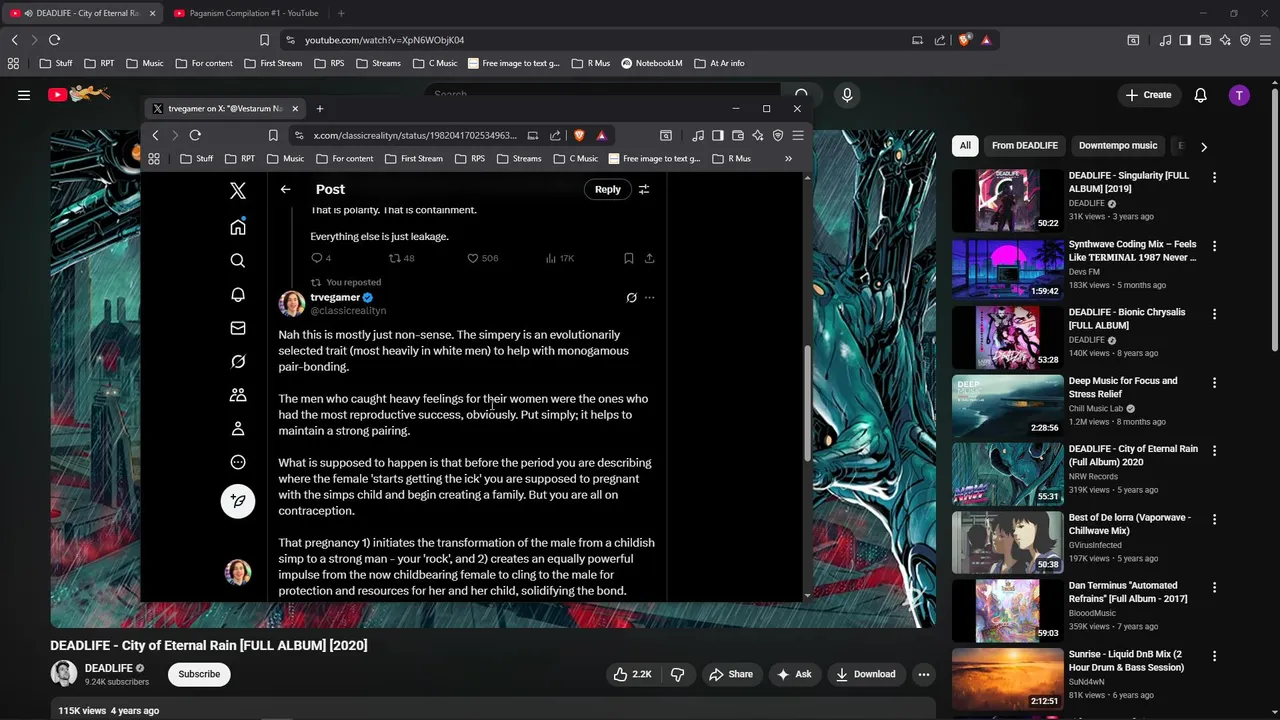Open NotebookLM bookmark in rear browser

651,63
